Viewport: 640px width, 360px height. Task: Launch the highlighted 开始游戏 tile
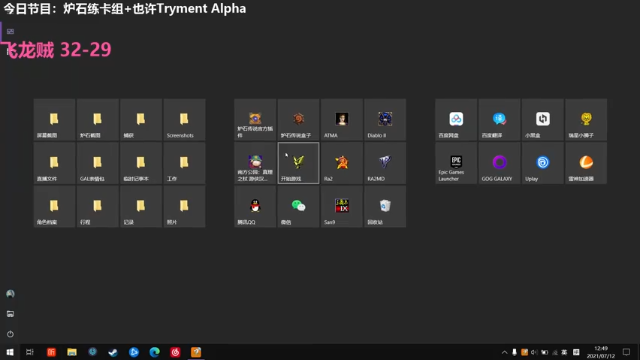[x=298, y=163]
